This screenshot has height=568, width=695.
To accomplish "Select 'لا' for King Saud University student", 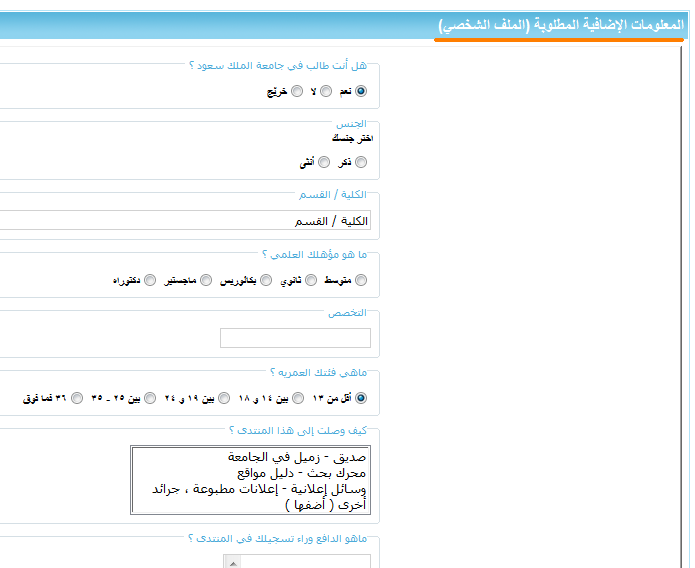I will point(326,91).
